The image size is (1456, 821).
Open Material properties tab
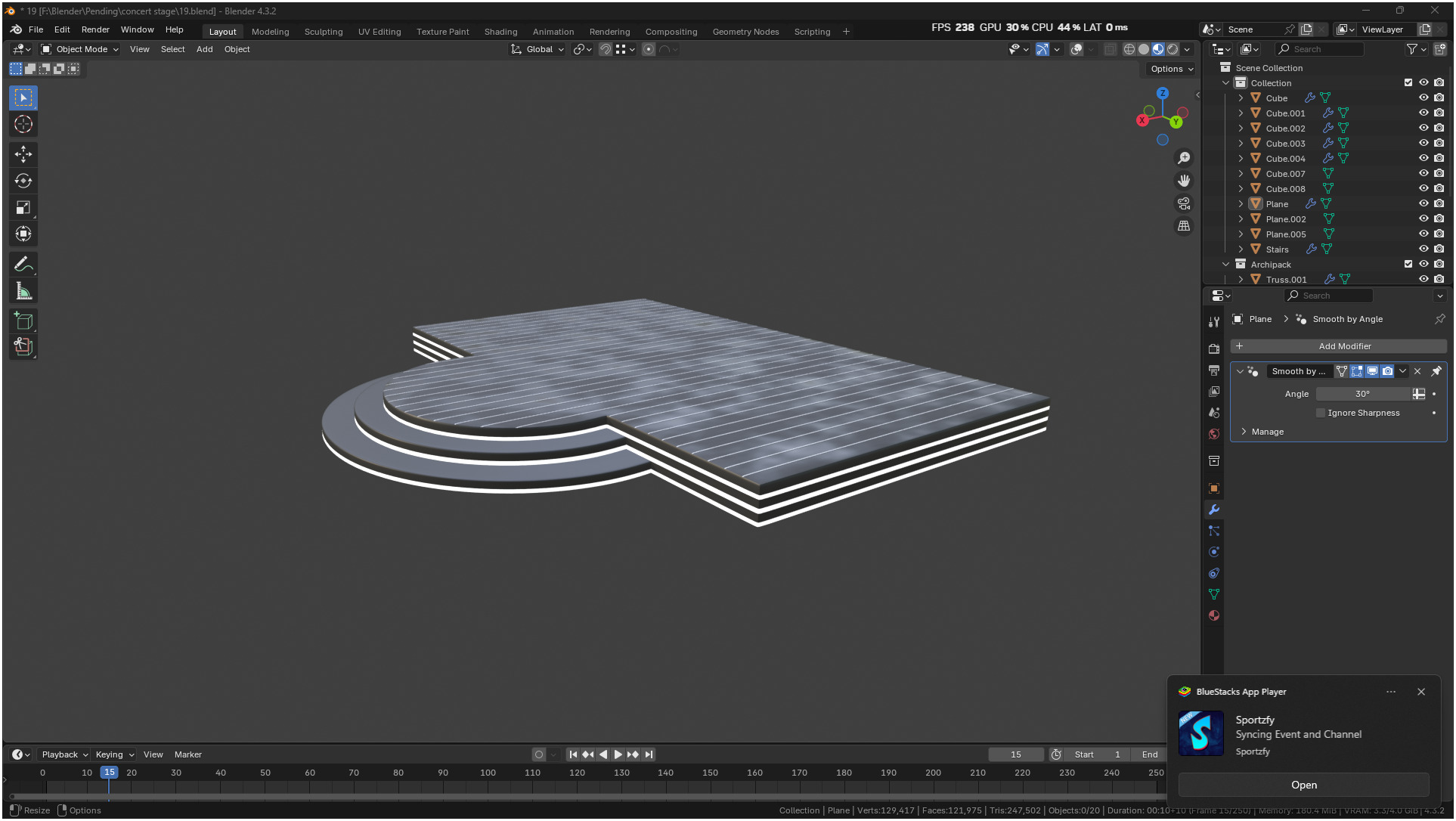point(1214,615)
